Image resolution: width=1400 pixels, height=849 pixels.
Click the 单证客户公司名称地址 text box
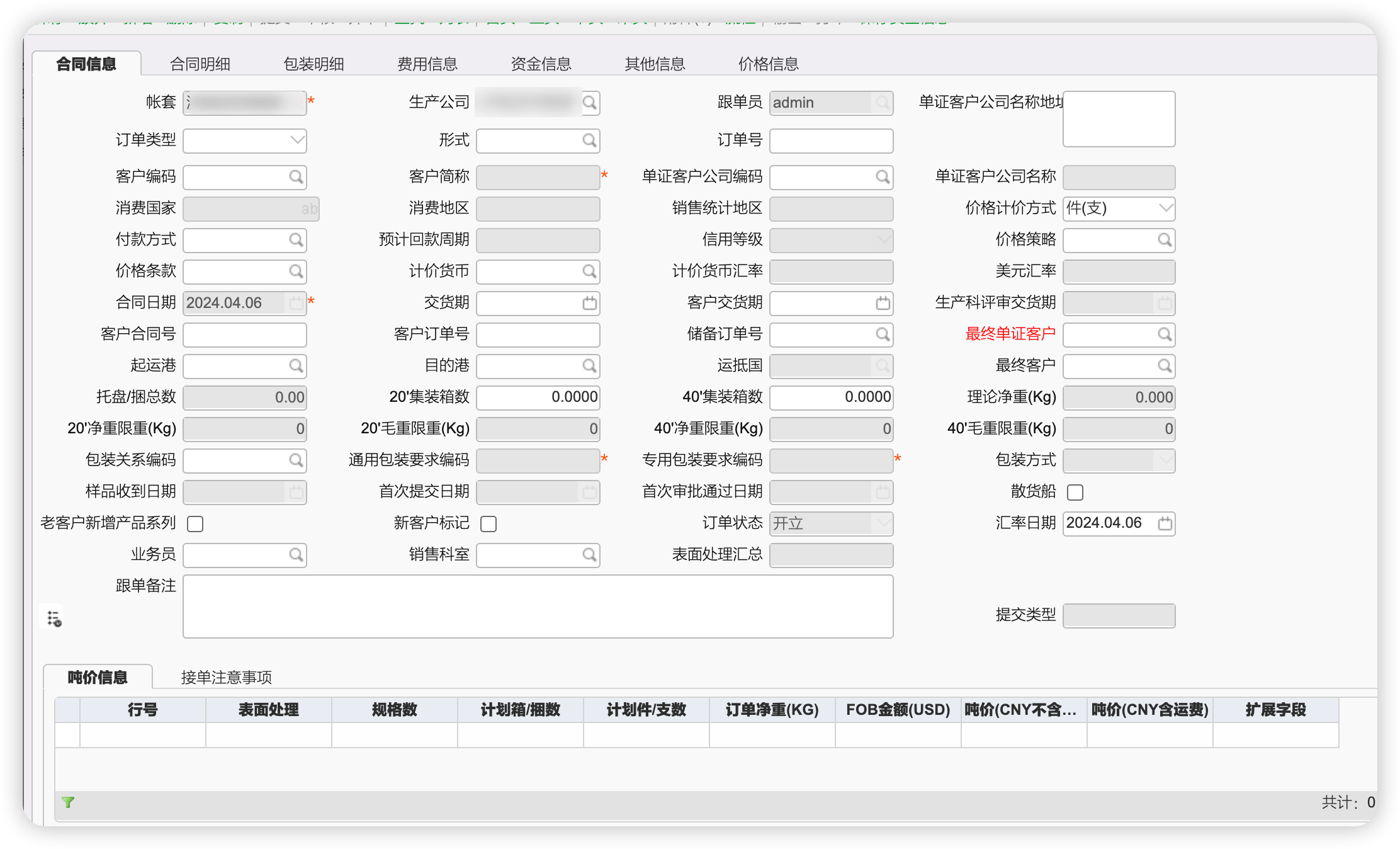pos(1119,119)
